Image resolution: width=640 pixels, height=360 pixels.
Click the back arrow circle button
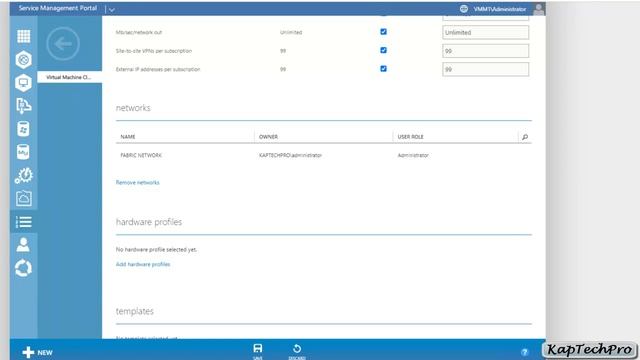tap(63, 44)
